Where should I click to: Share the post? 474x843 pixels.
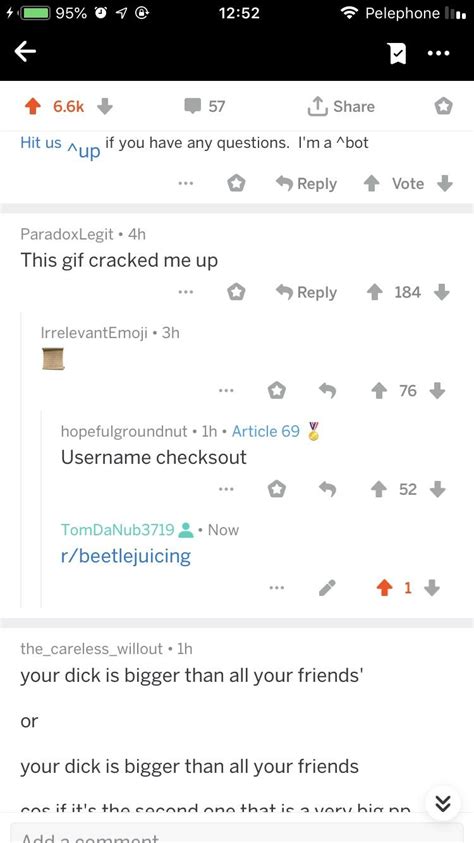point(341,106)
